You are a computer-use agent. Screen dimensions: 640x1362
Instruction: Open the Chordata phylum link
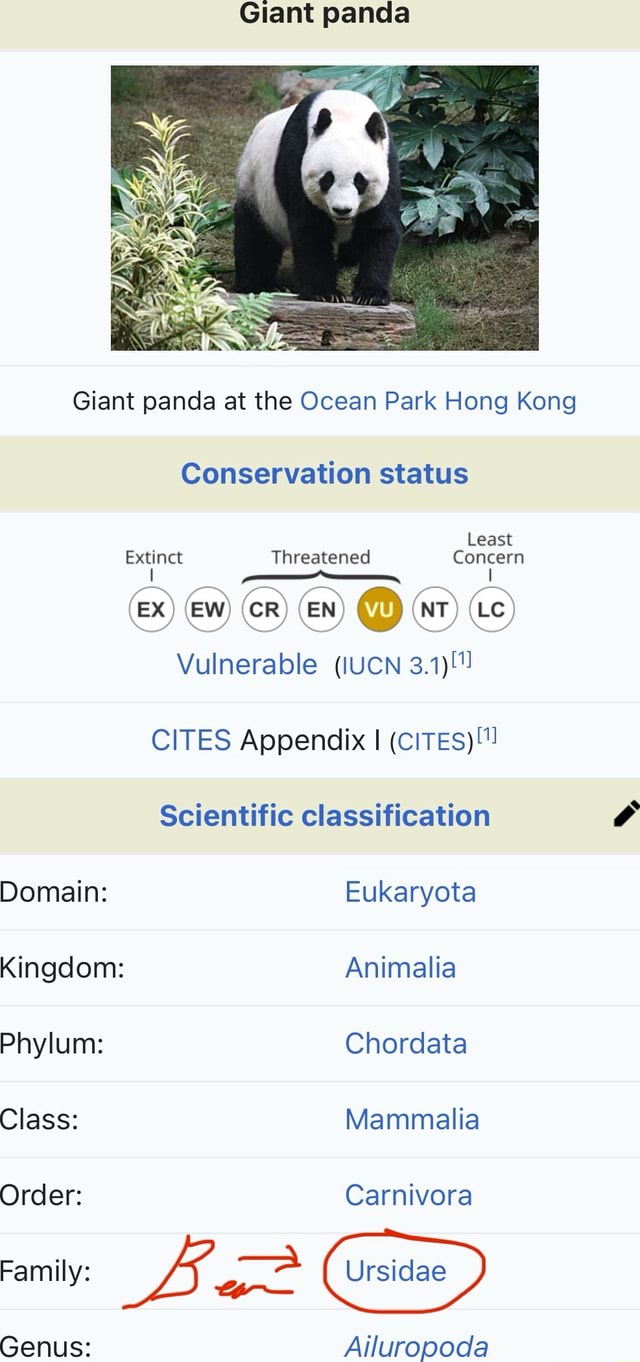tap(406, 1043)
